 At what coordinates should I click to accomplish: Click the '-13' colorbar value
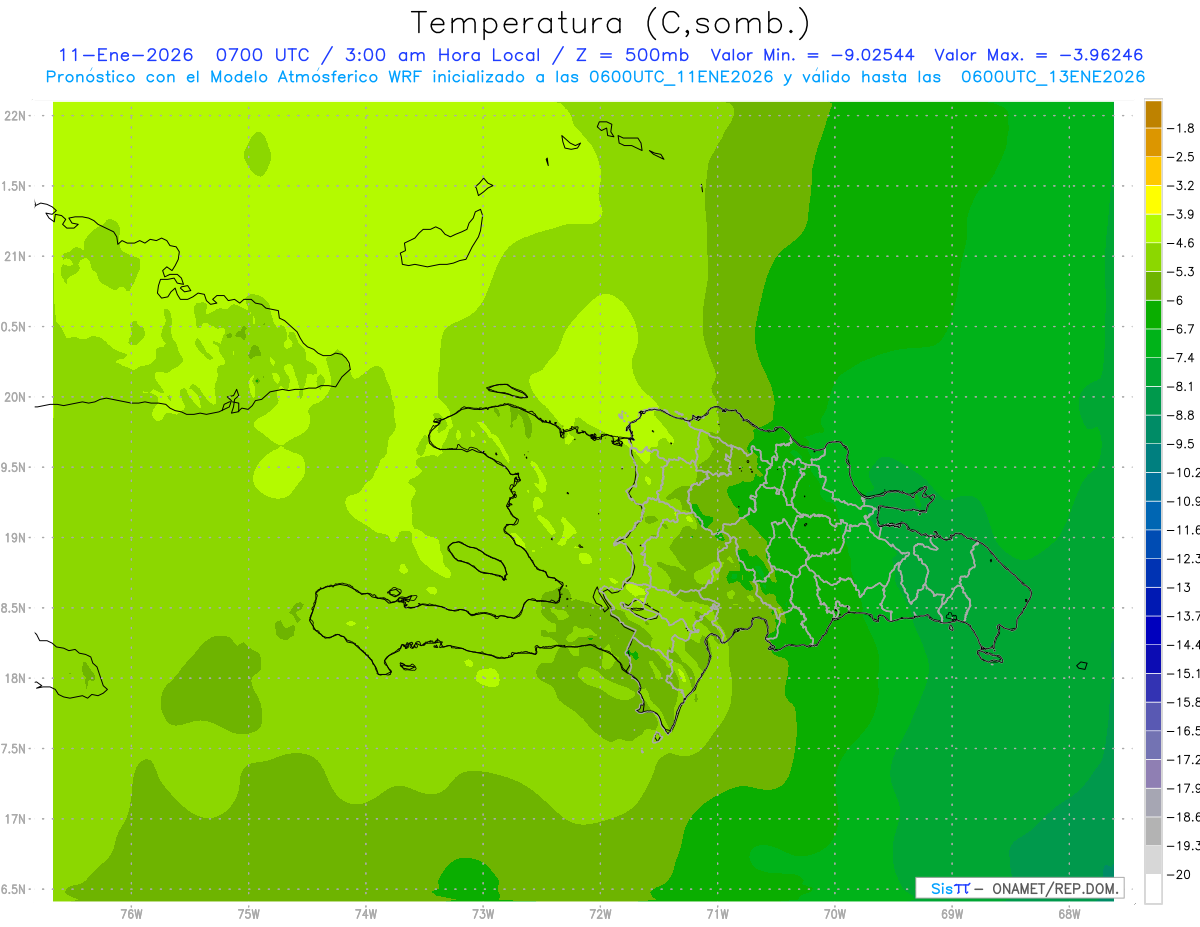(x=1180, y=587)
